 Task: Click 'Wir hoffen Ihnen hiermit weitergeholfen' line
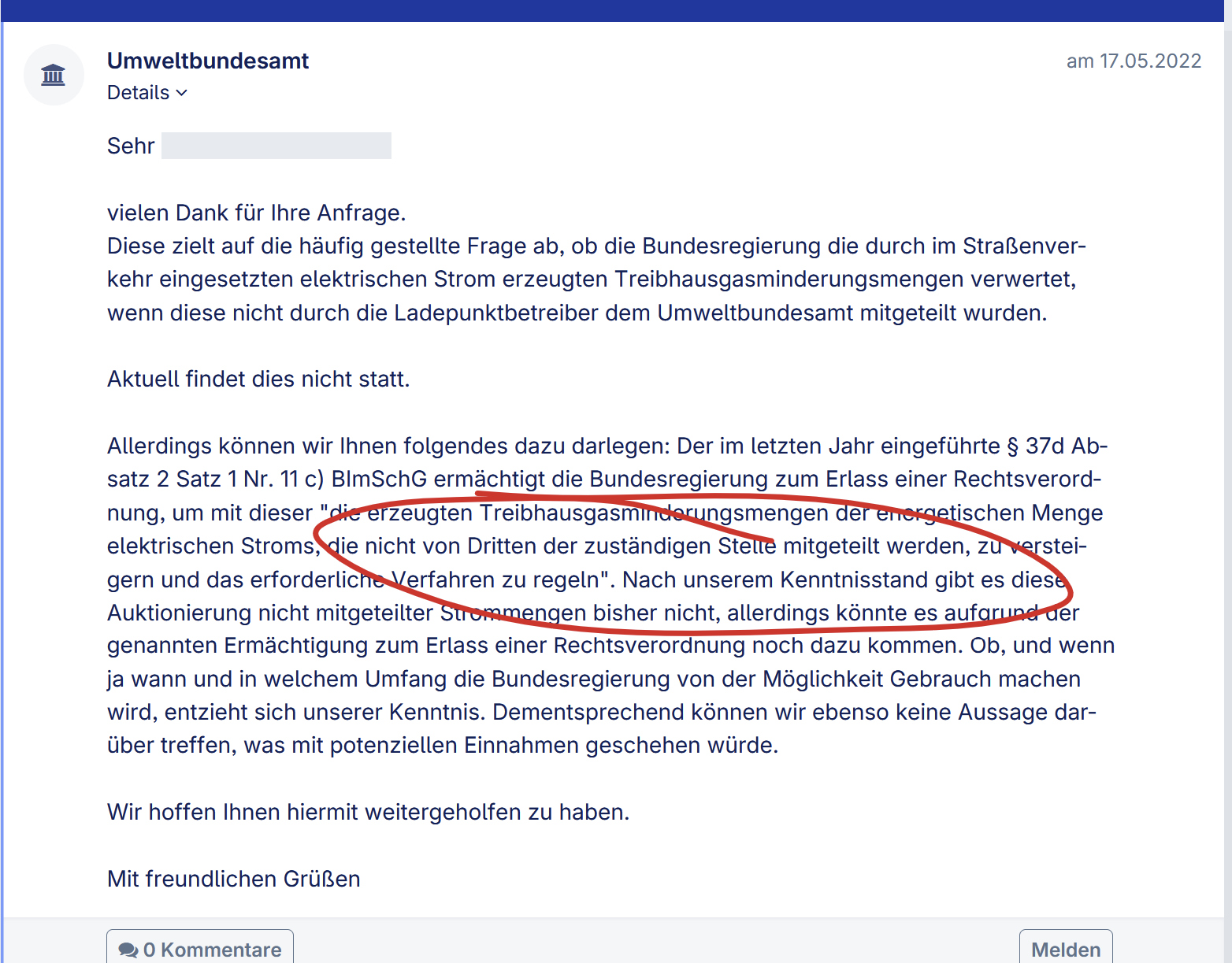pyautogui.click(x=368, y=812)
